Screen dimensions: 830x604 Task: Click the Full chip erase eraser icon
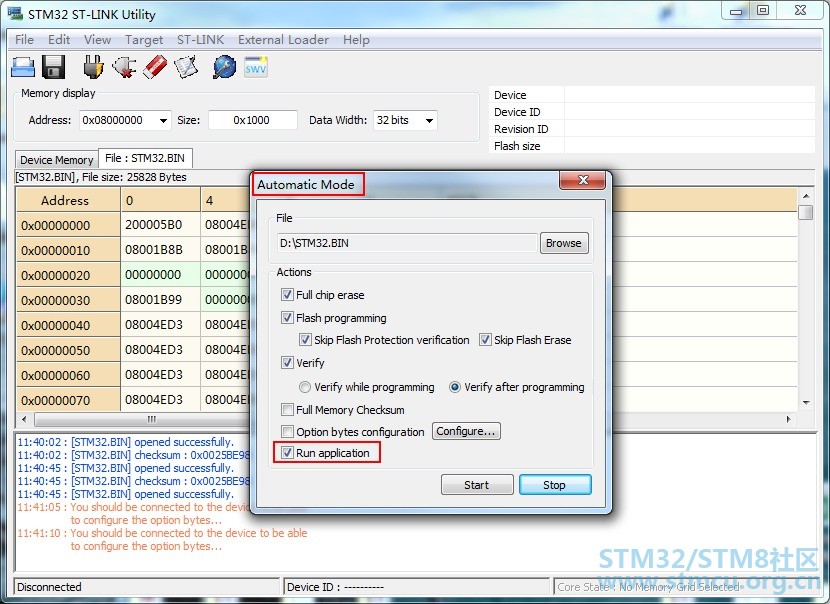(x=155, y=67)
